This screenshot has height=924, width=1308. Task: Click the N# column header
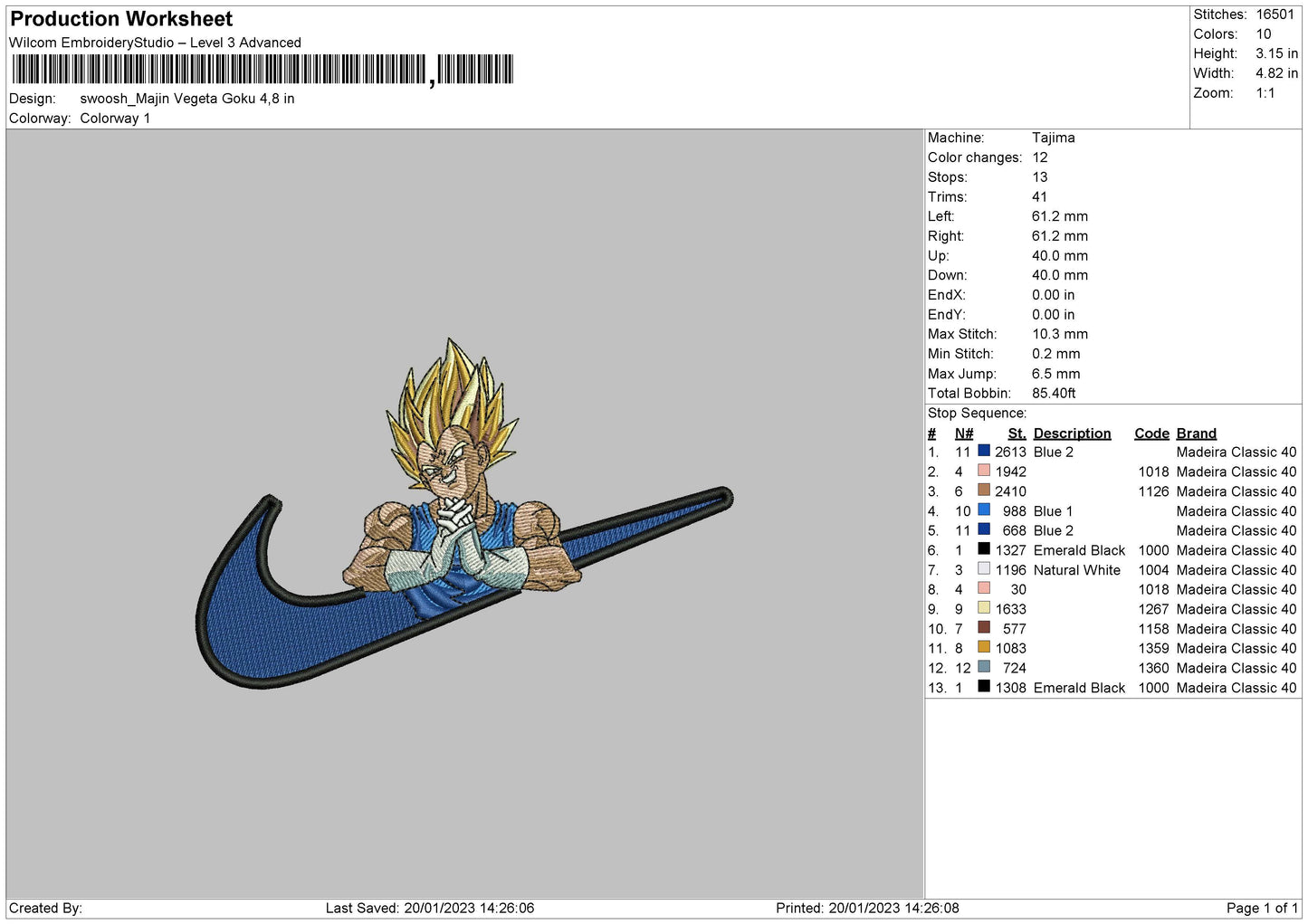(963, 433)
